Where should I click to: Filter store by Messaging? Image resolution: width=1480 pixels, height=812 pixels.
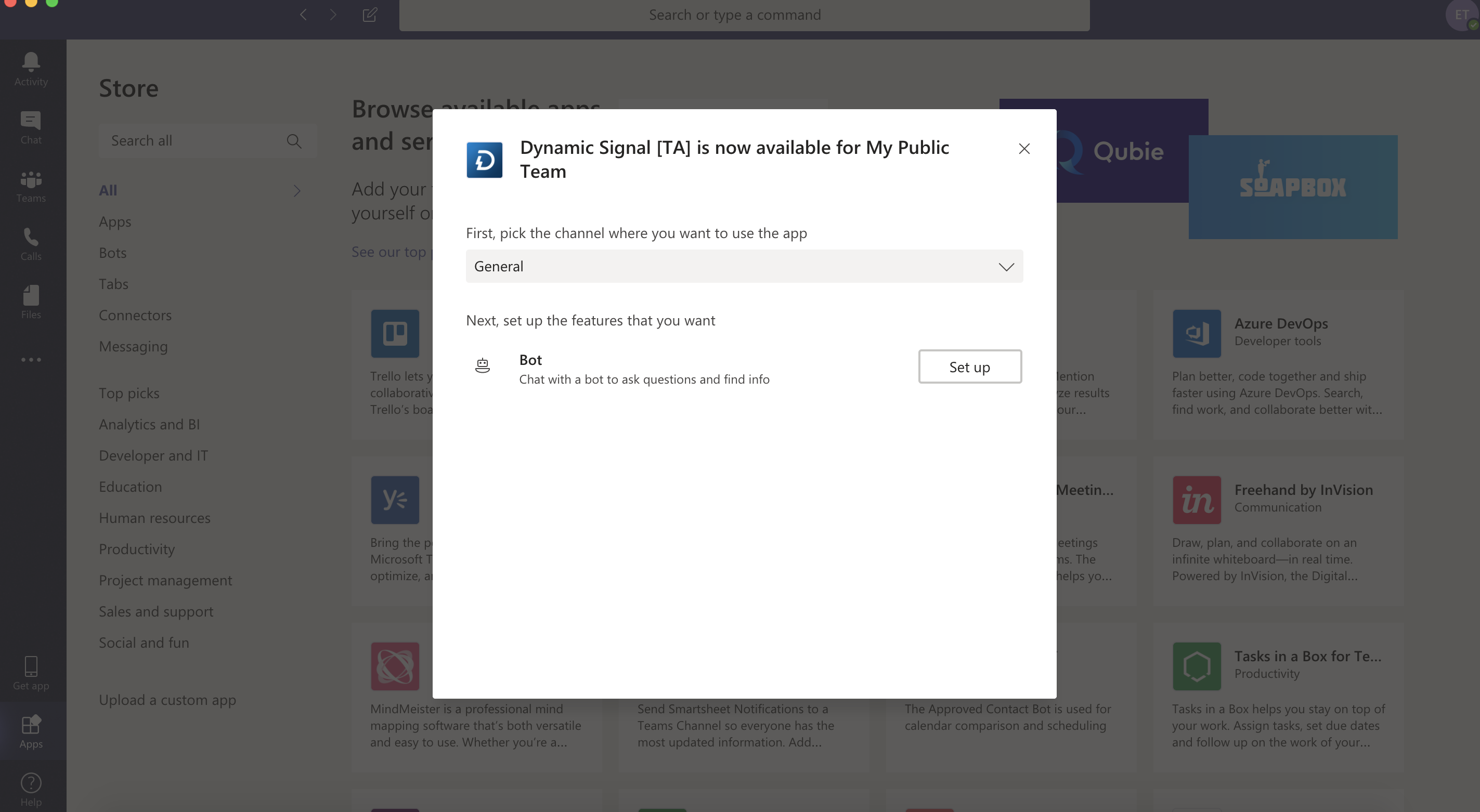(x=133, y=347)
